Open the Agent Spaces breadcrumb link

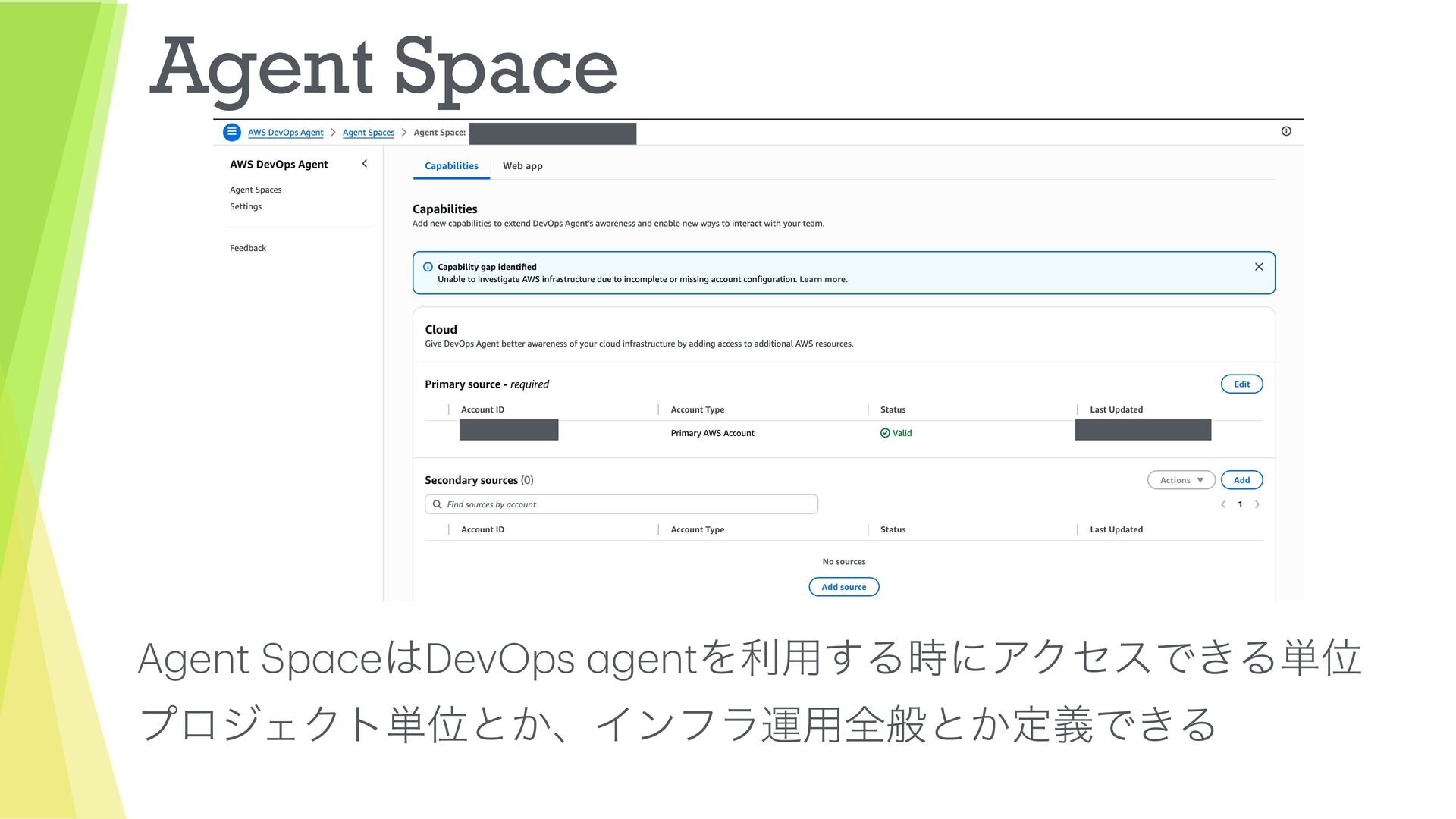[369, 133]
